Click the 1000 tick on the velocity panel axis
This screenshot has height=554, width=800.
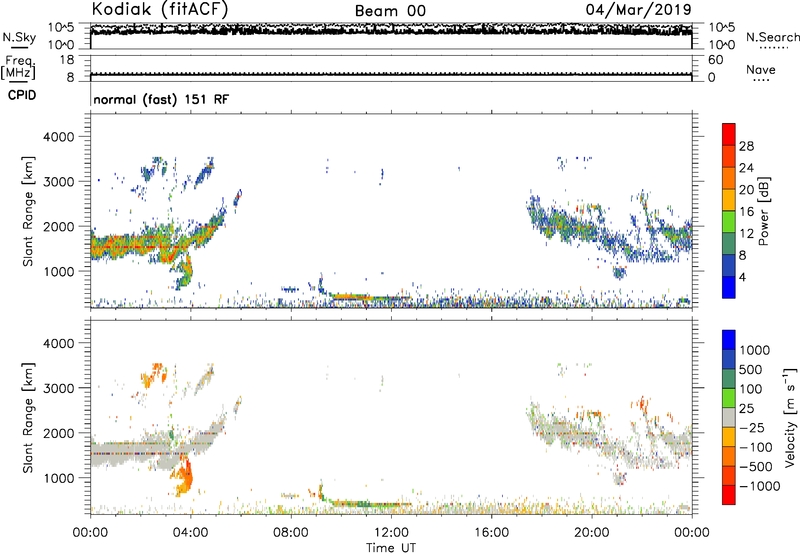pos(59,478)
